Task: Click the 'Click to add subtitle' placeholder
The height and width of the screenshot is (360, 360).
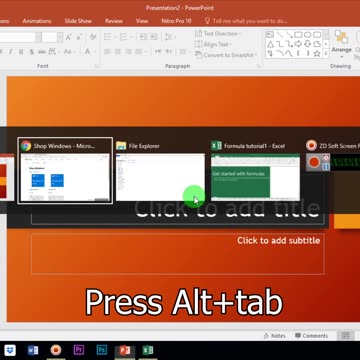Action: point(178,254)
